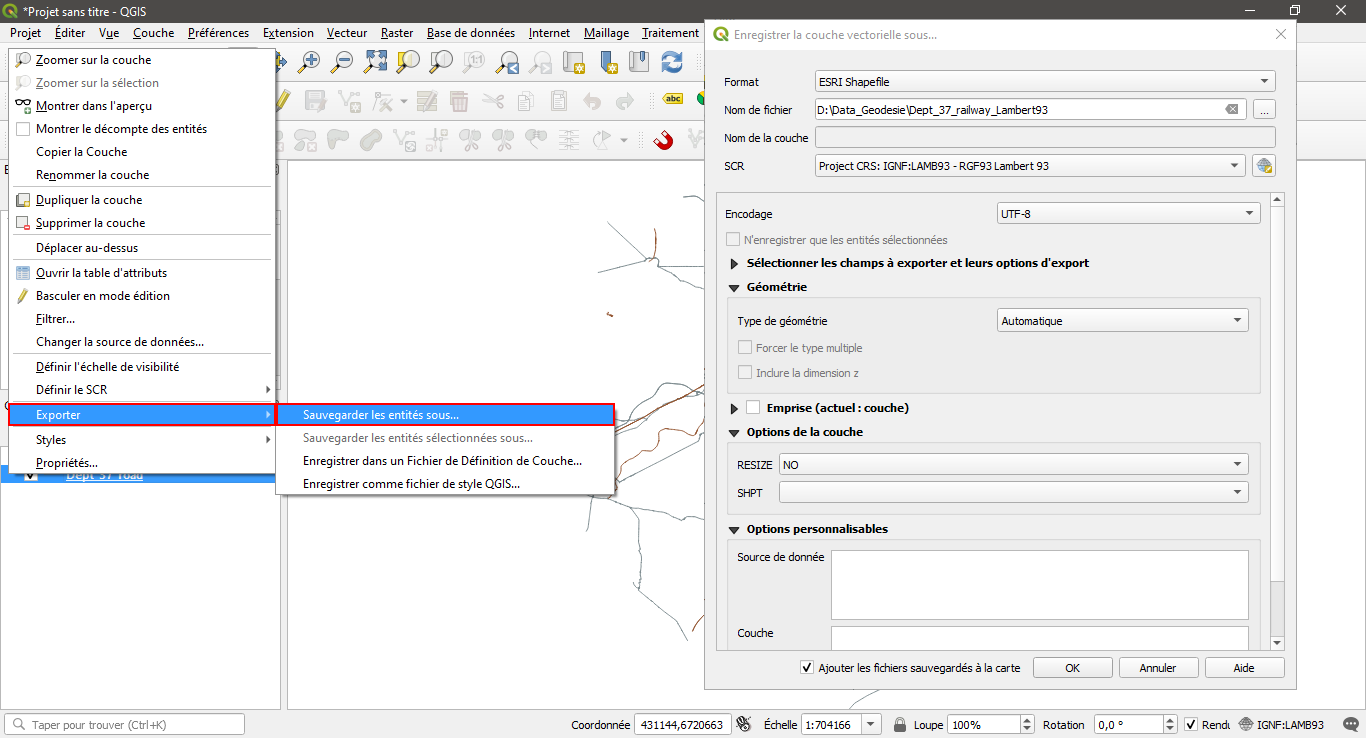Click the Annuler button
The width and height of the screenshot is (1366, 738).
click(x=1158, y=667)
